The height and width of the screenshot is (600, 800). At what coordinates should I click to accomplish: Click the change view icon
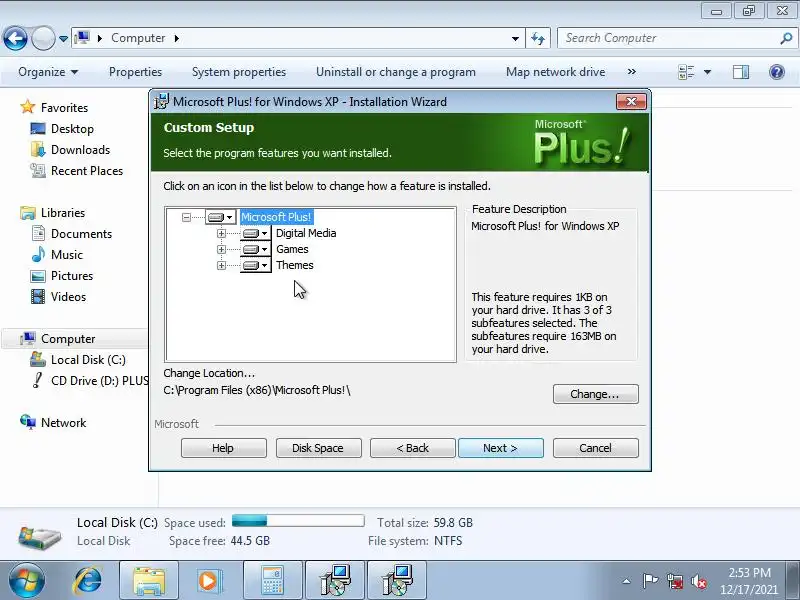coord(686,72)
